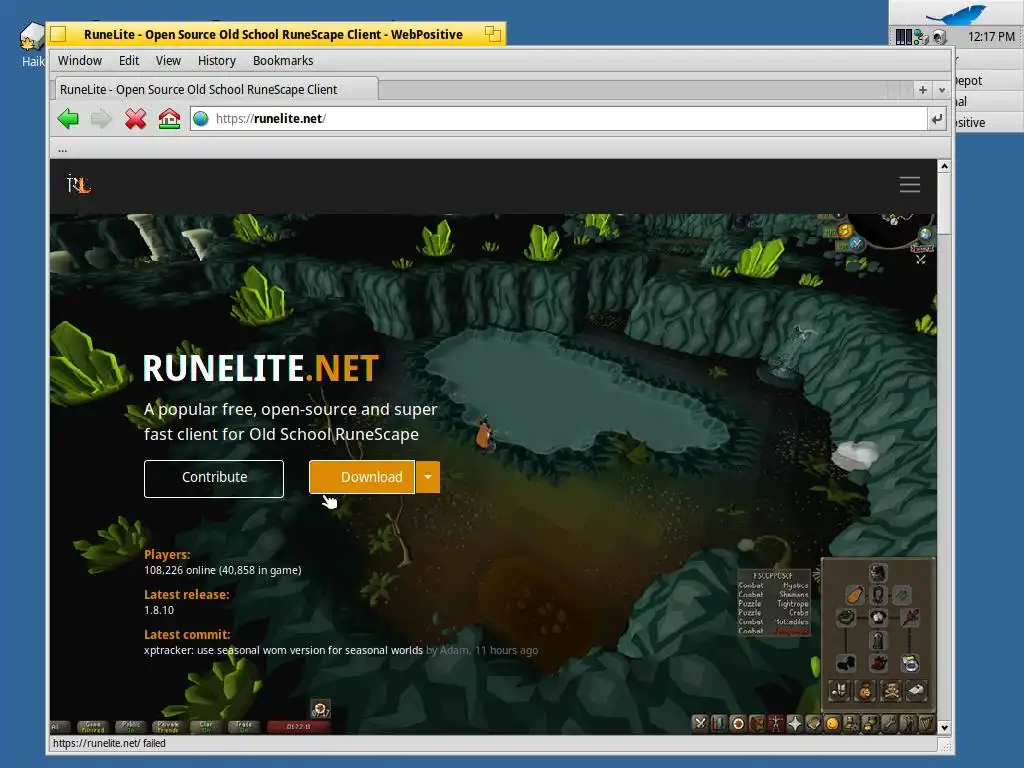Click the 11 hours ago timestamp
The image size is (1024, 768).
pos(506,650)
